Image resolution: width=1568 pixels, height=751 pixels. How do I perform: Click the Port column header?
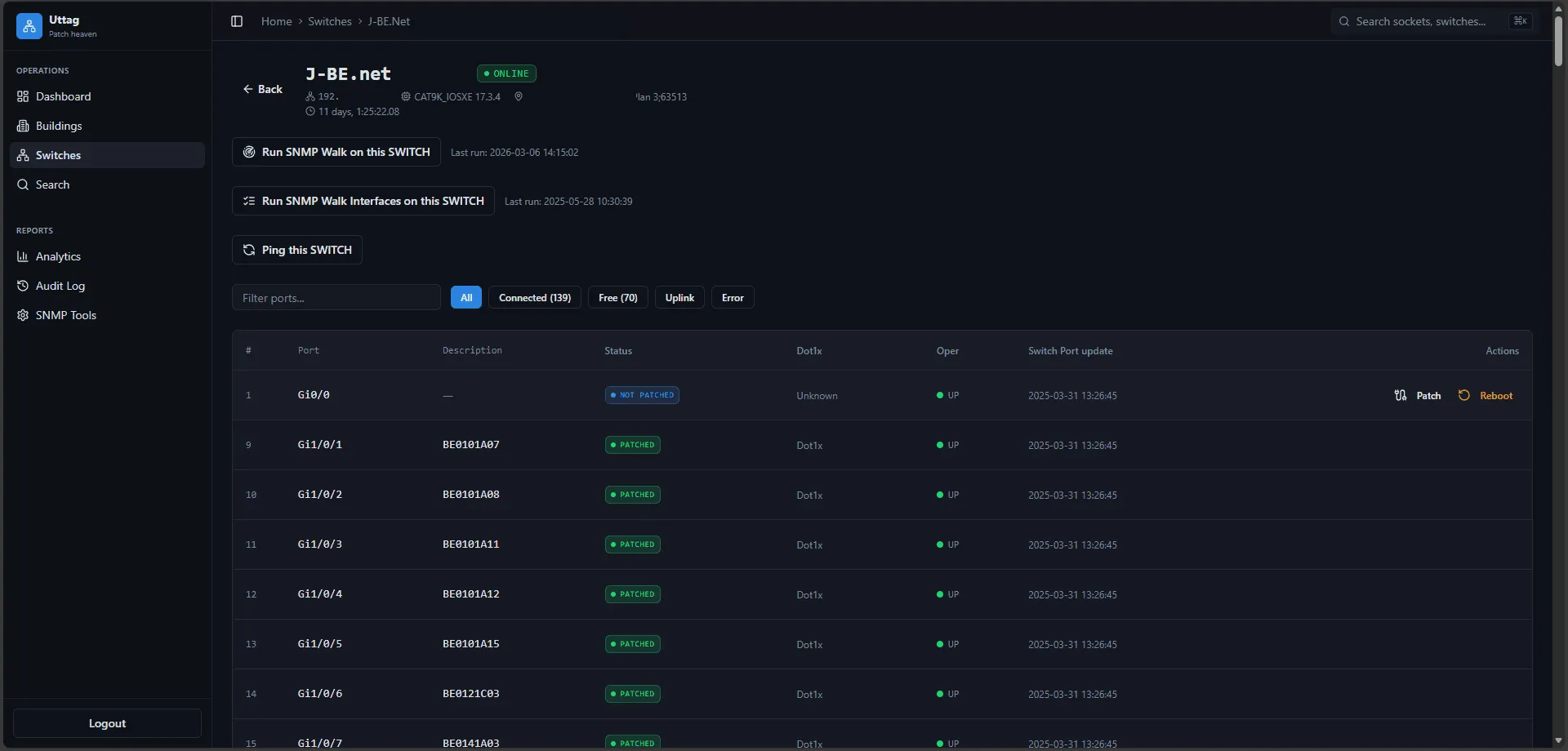(309, 350)
